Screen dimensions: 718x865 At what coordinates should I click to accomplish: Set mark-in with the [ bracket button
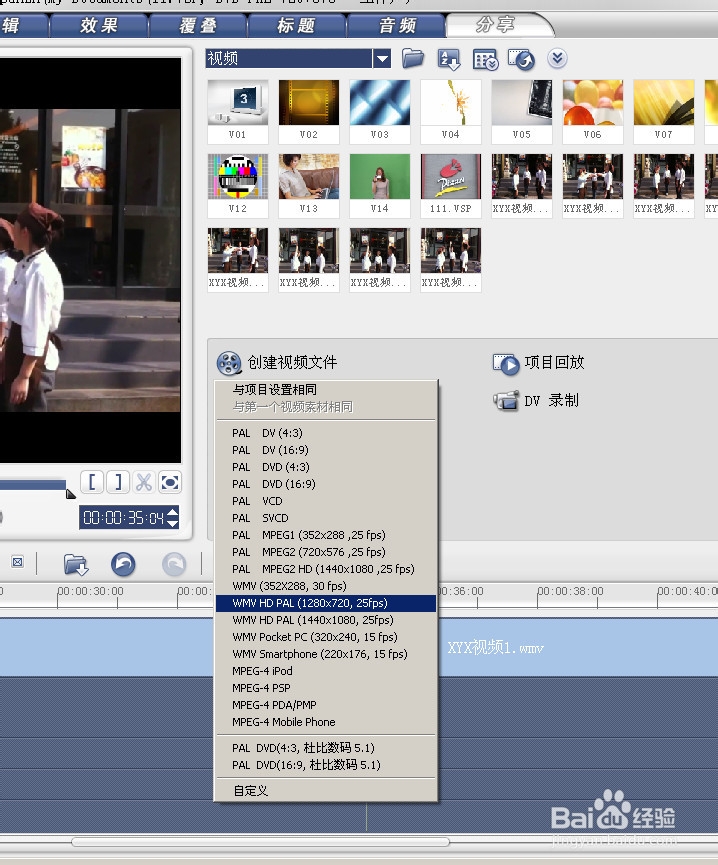[x=93, y=482]
